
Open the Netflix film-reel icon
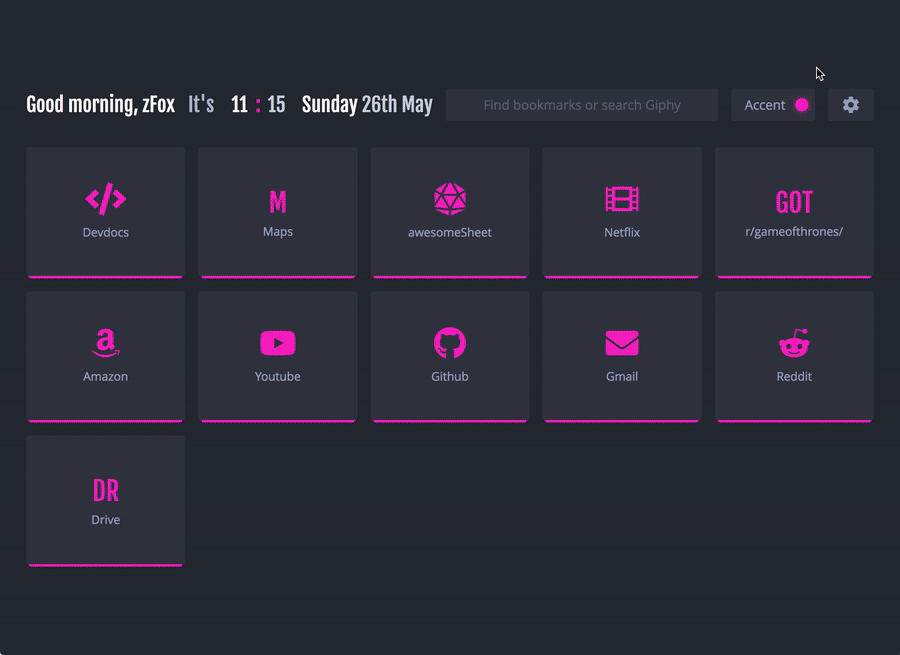tap(621, 198)
